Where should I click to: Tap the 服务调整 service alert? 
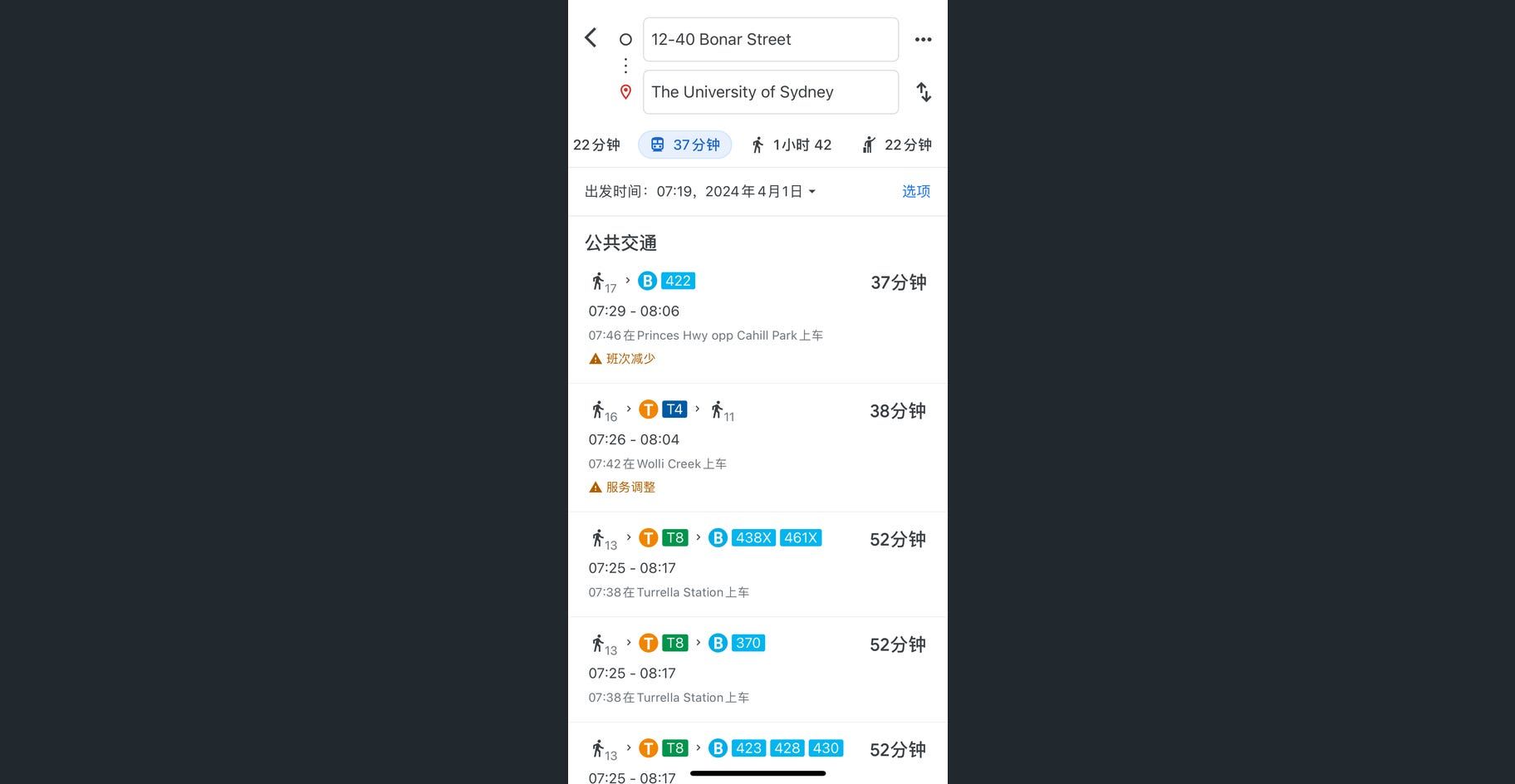click(623, 488)
